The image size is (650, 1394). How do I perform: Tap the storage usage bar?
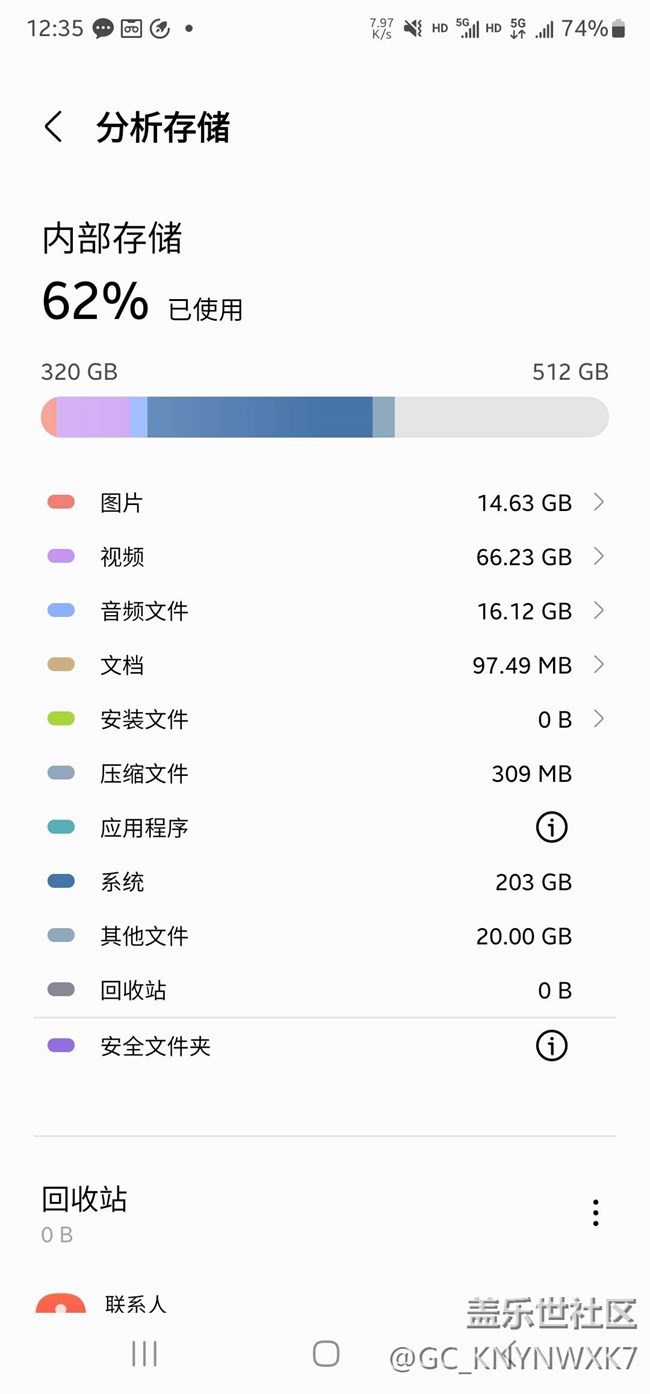point(324,417)
